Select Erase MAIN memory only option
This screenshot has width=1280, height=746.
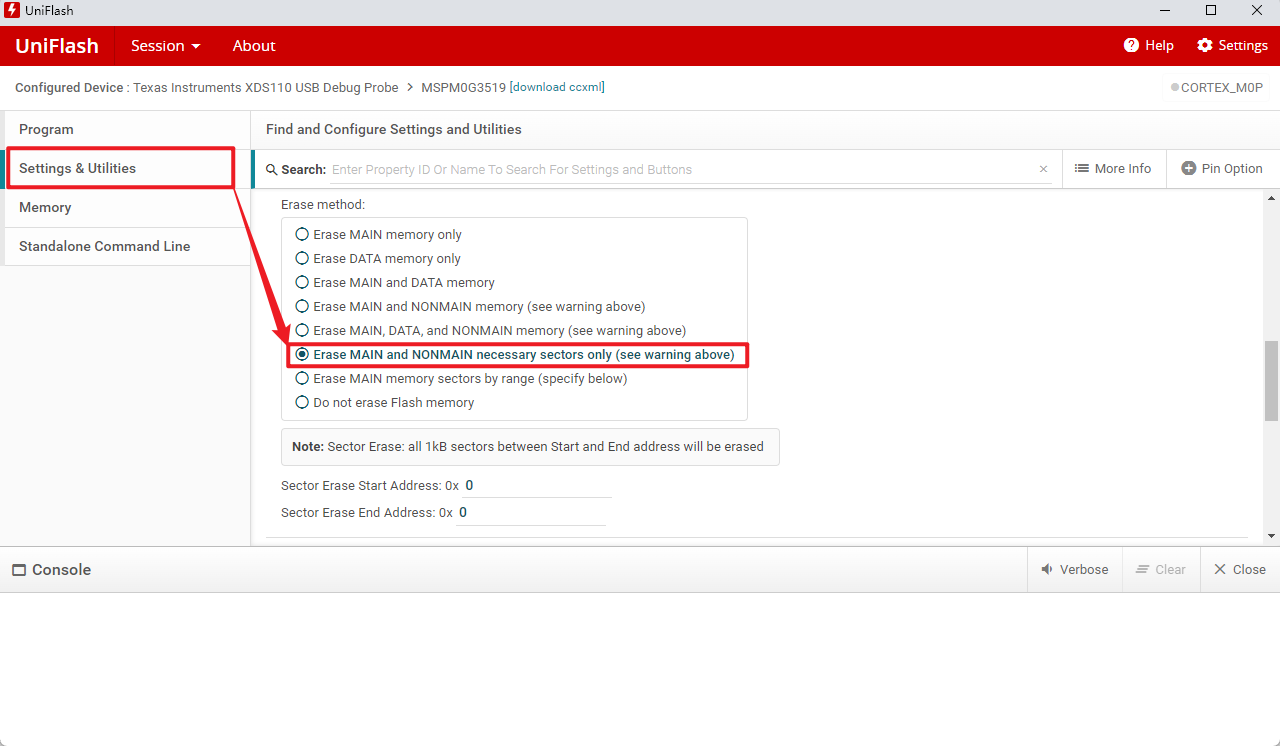(302, 234)
